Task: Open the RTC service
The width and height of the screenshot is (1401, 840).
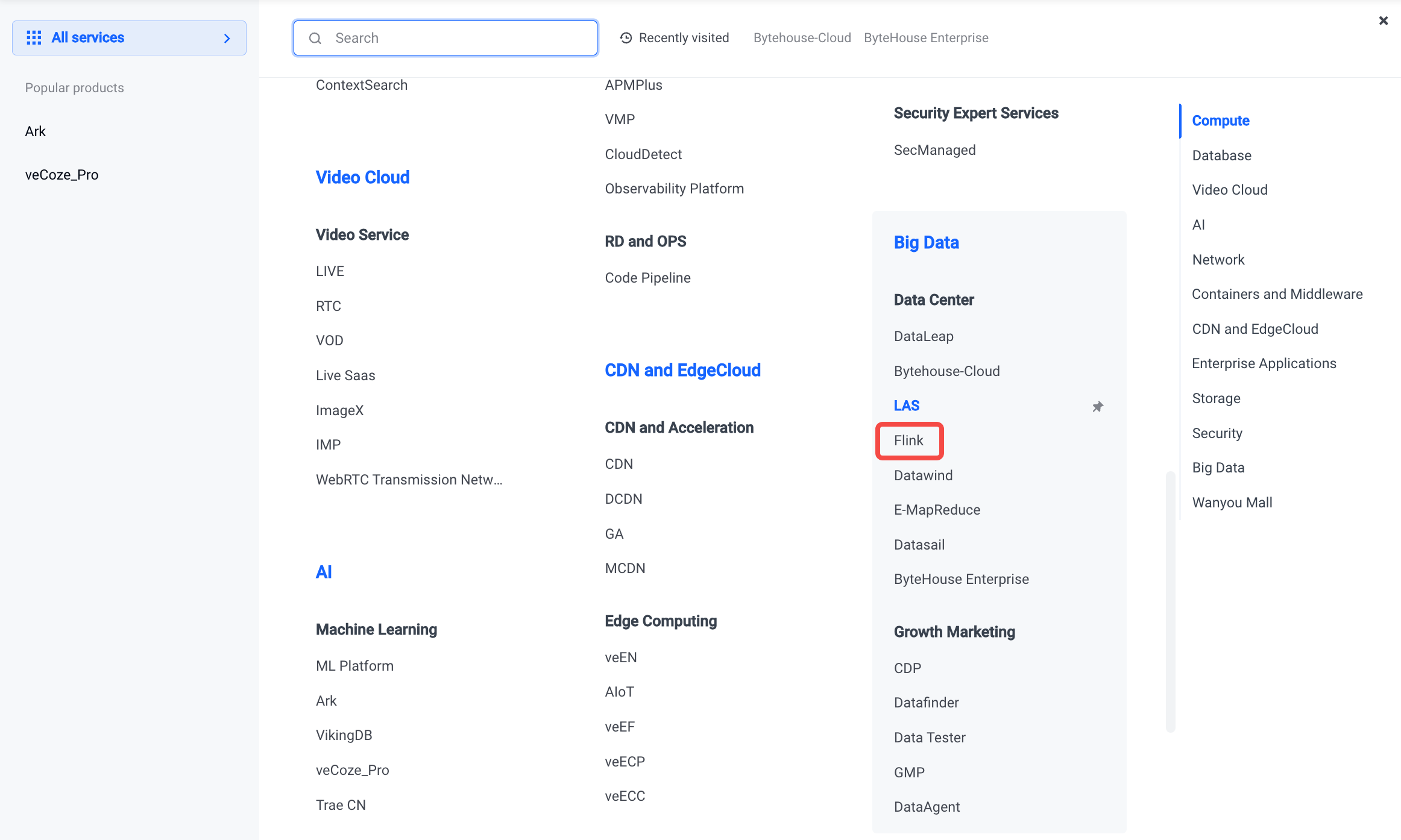Action: (x=329, y=306)
